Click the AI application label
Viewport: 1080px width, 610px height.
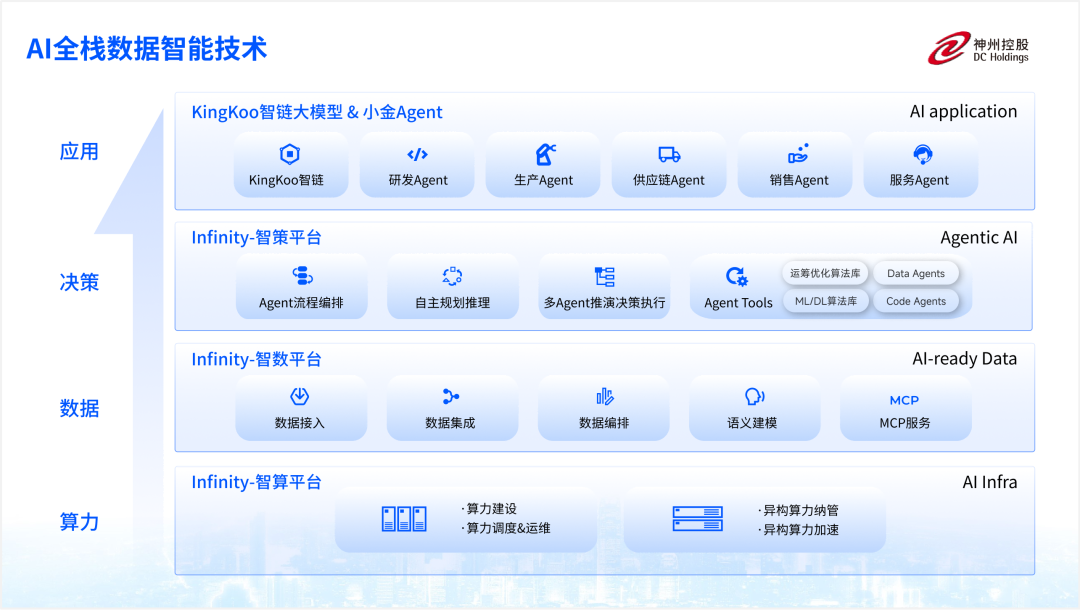click(x=963, y=112)
